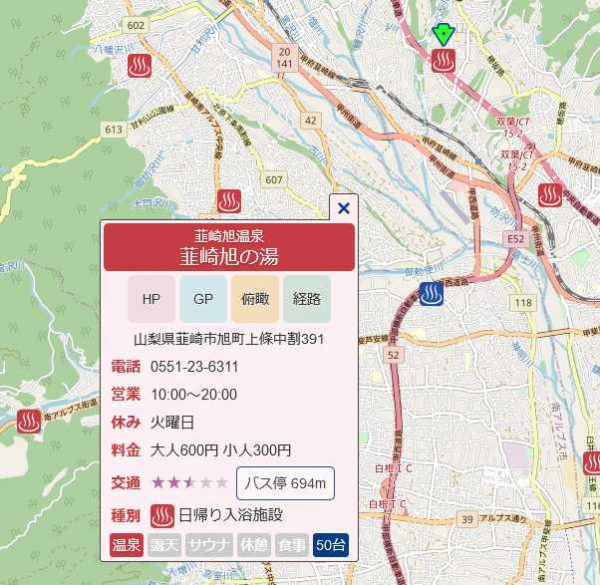Open the onsen marker just above the popup
The width and height of the screenshot is (600, 585).
pos(230,201)
